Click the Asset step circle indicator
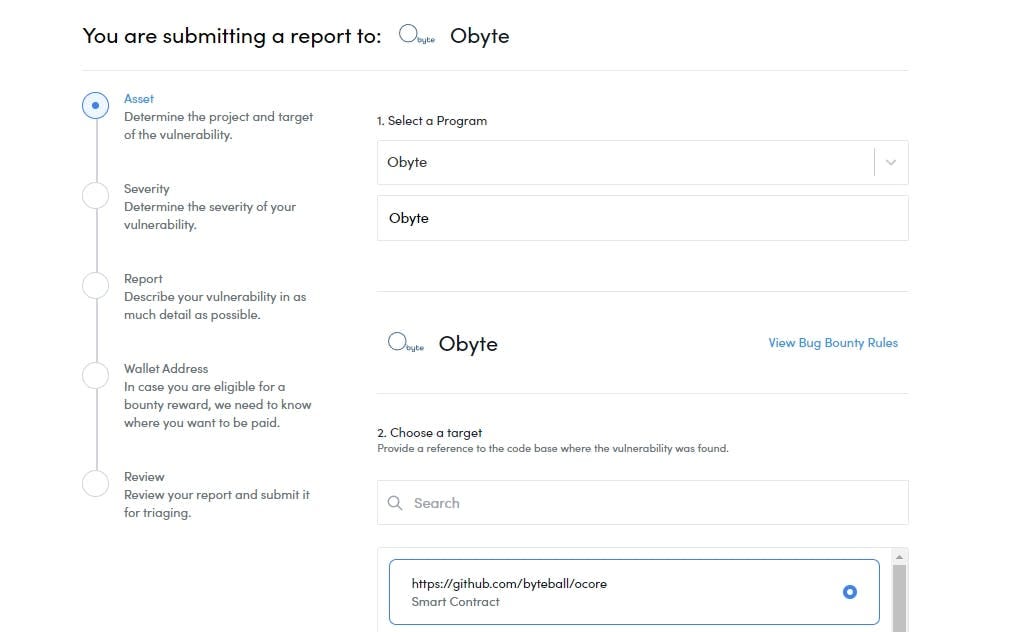Screen dimensions: 1025x632 (x=95, y=105)
